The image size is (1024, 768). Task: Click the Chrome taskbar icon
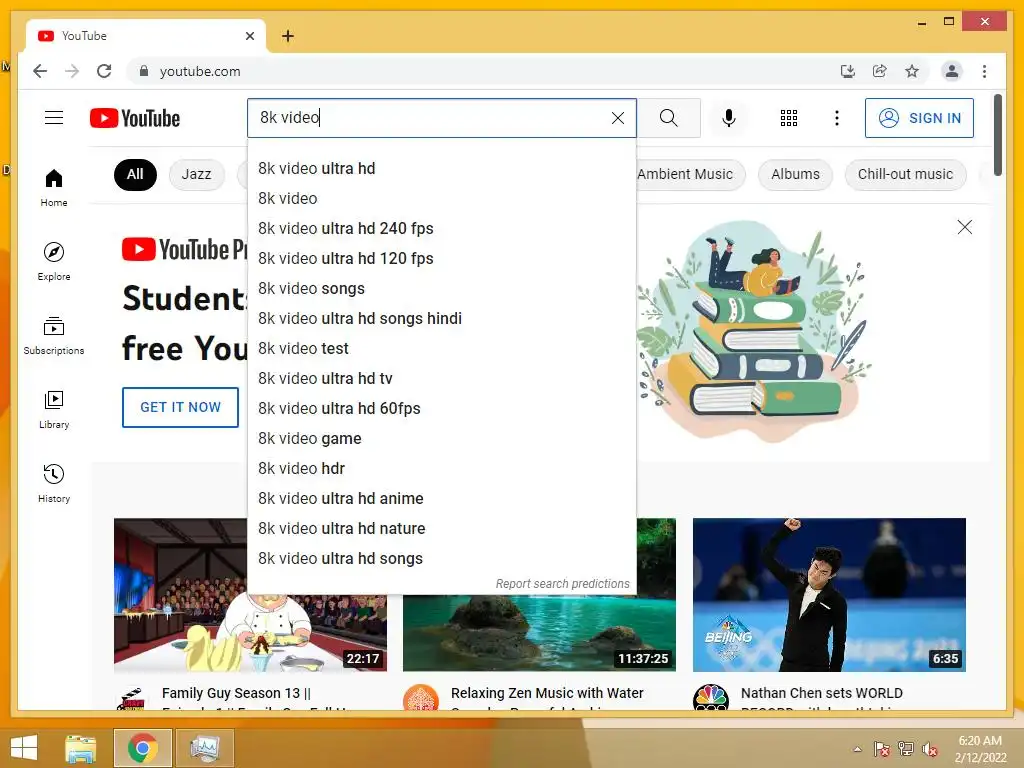click(142, 748)
